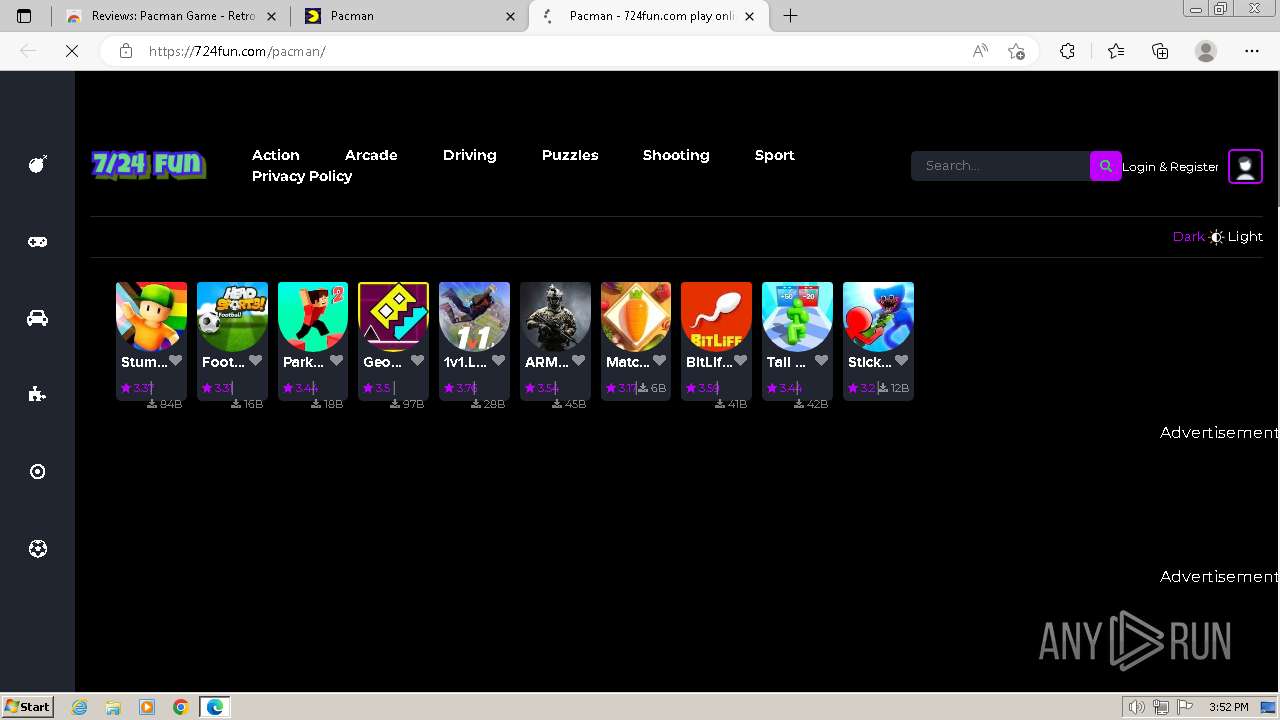Click Login & Register link
The image size is (1280, 720).
tap(1170, 167)
